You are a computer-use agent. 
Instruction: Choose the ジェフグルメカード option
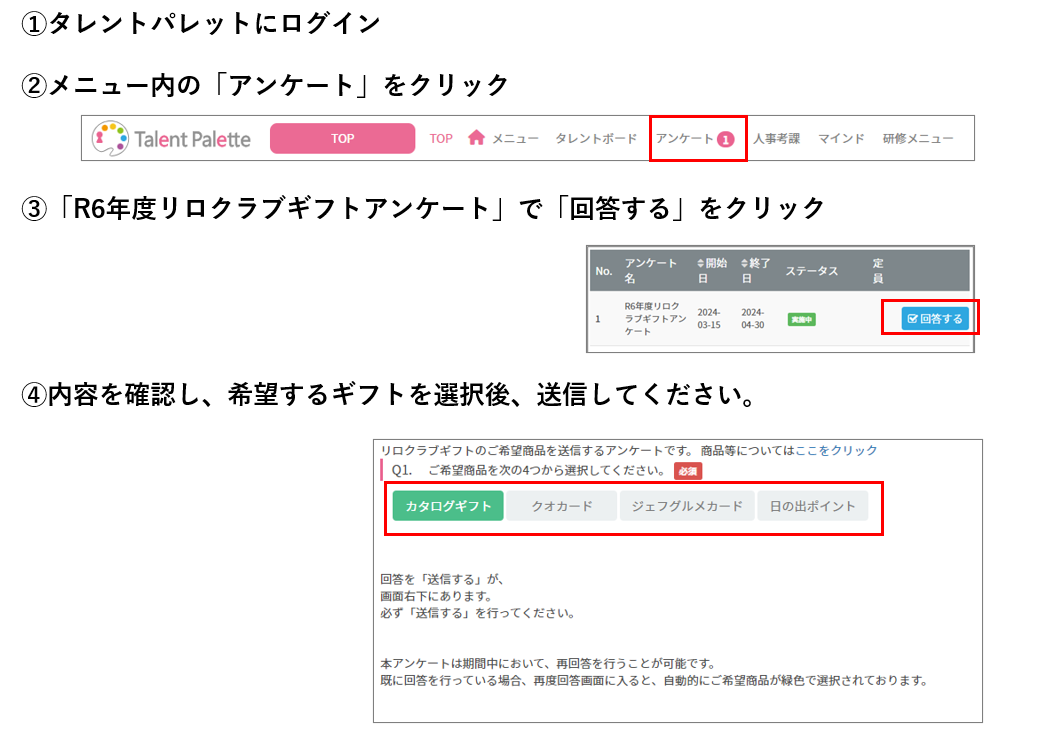pos(686,506)
